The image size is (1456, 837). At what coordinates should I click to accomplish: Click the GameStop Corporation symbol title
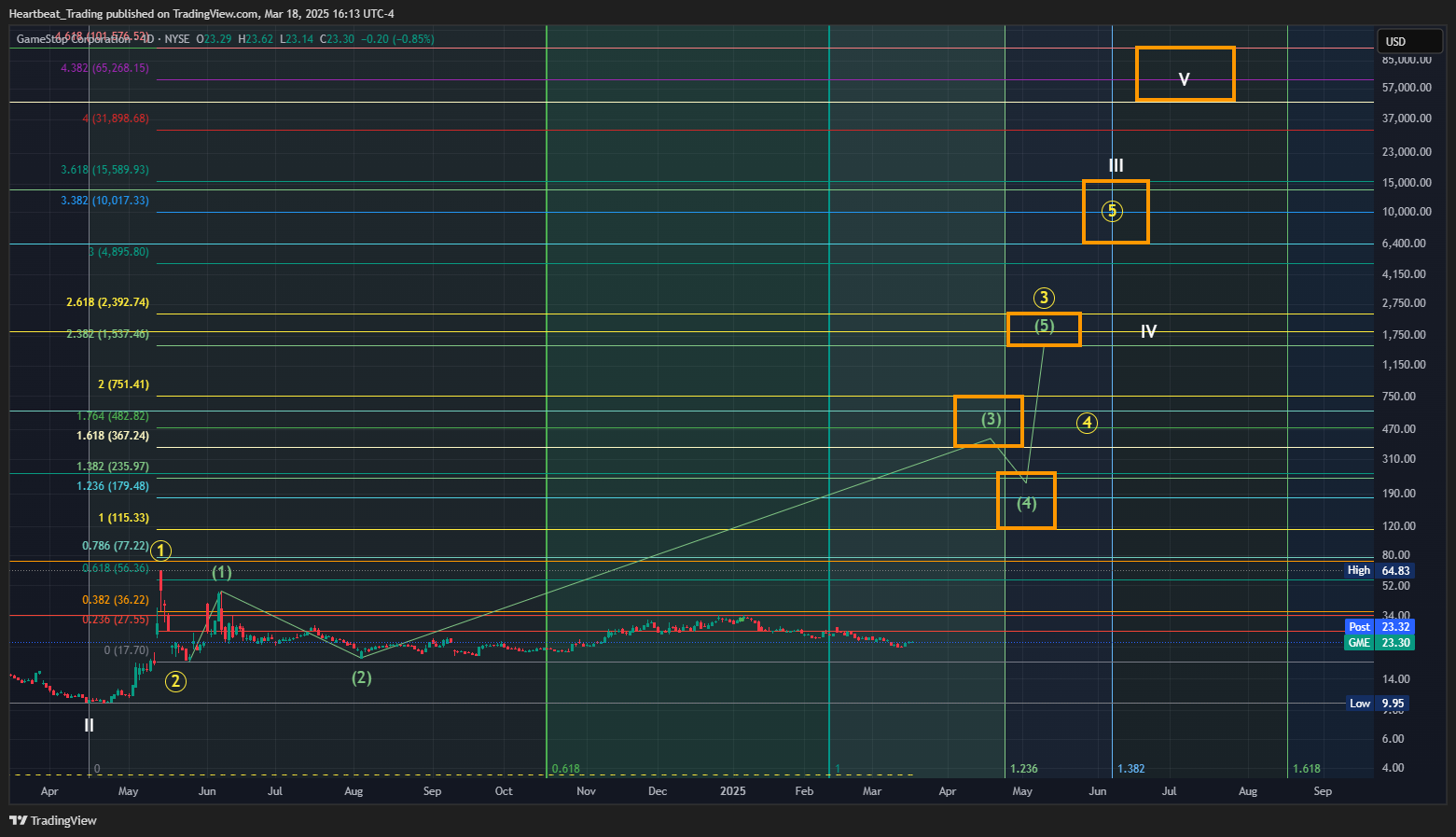pos(74,39)
